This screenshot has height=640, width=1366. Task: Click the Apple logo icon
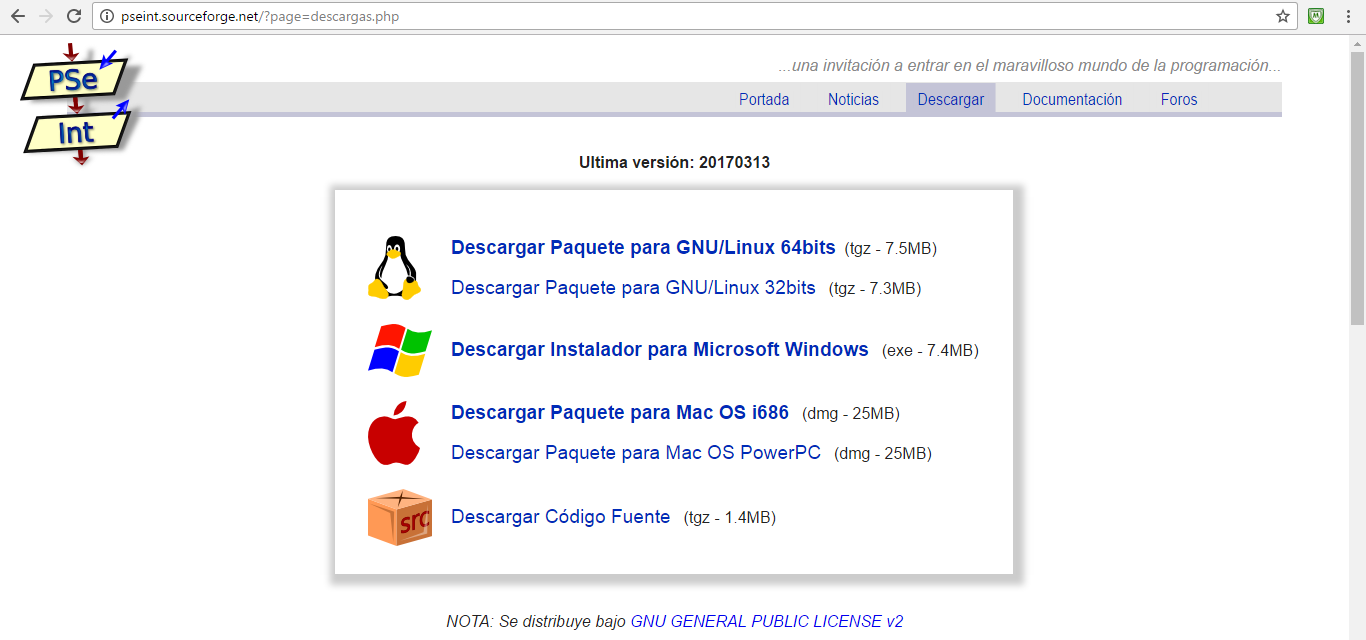397,432
